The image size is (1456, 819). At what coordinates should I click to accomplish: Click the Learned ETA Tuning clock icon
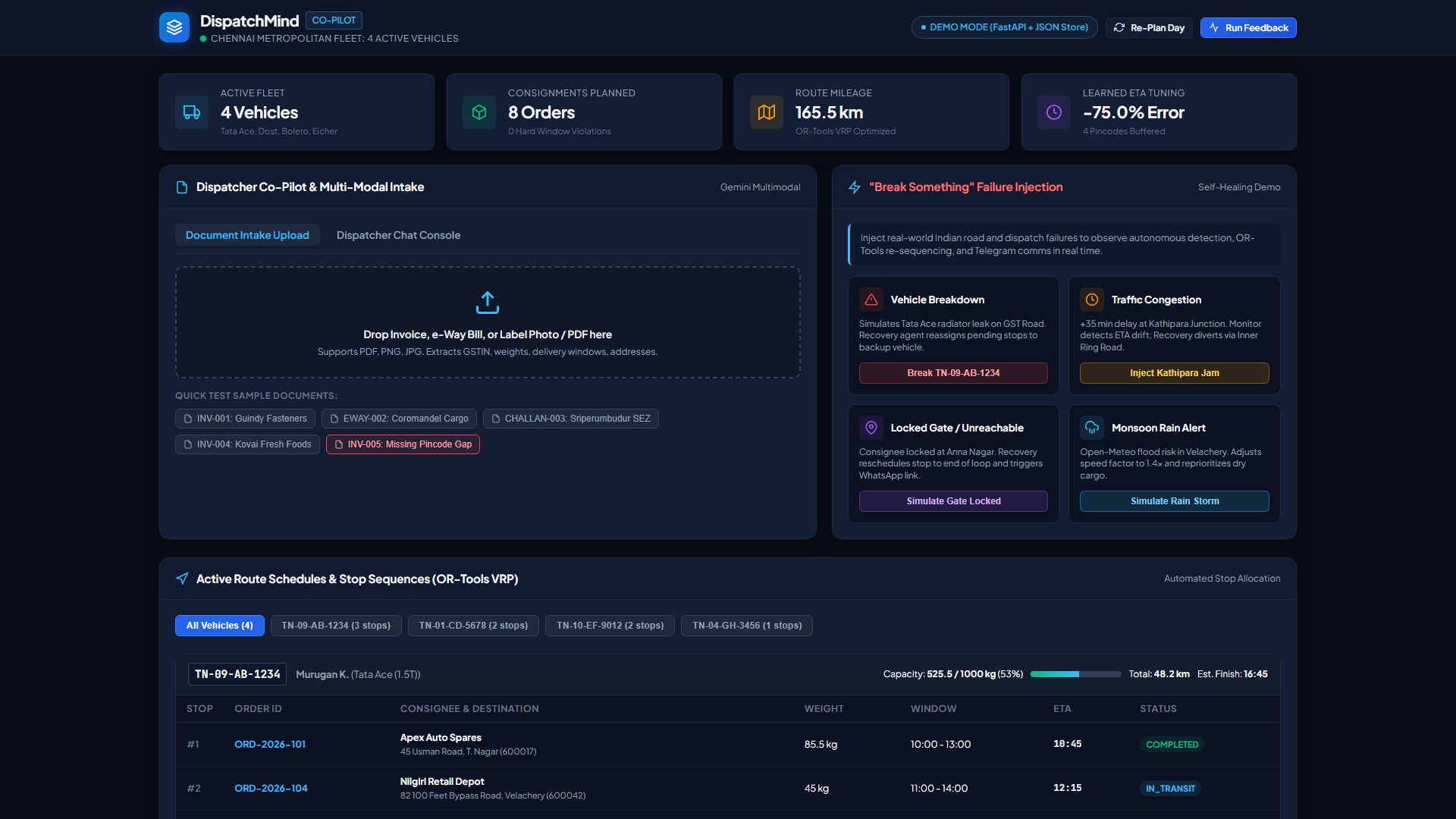click(x=1054, y=112)
